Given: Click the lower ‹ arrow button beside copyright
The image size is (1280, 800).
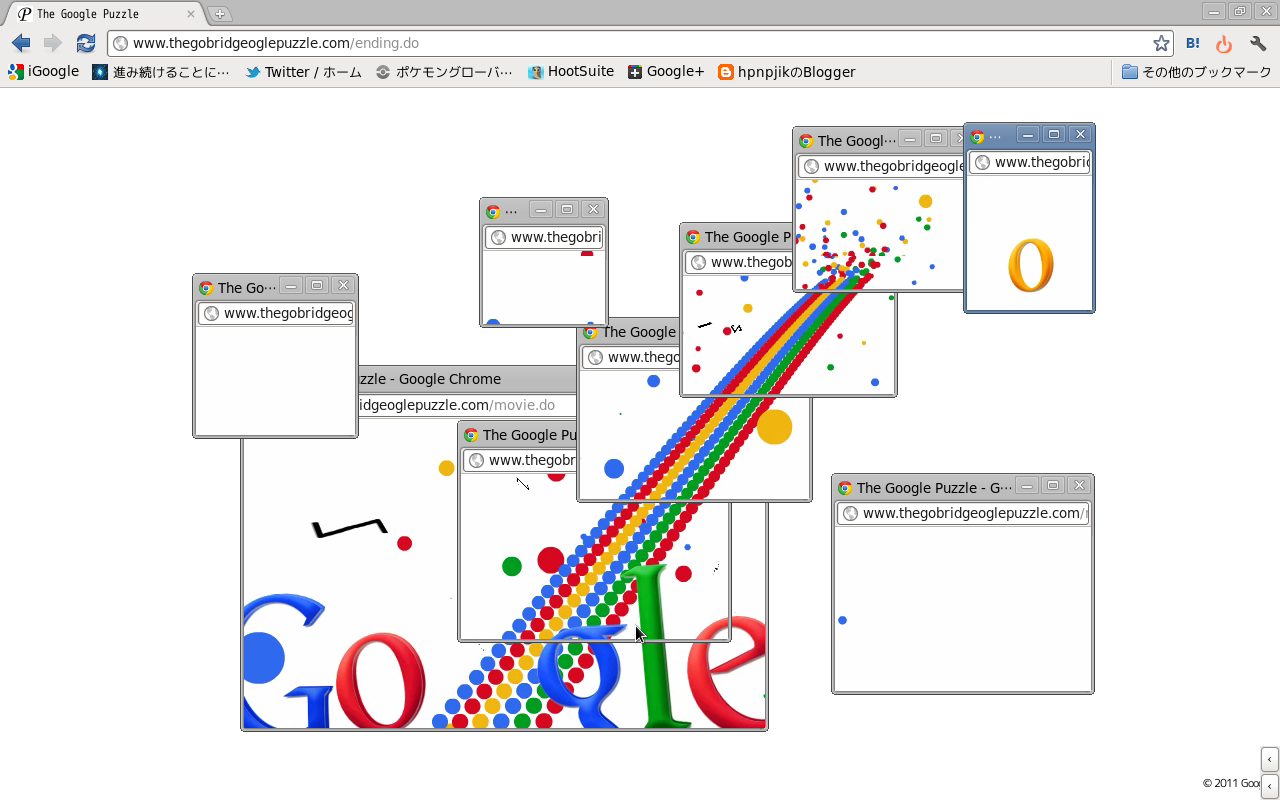Looking at the screenshot, I should tap(1269, 786).
